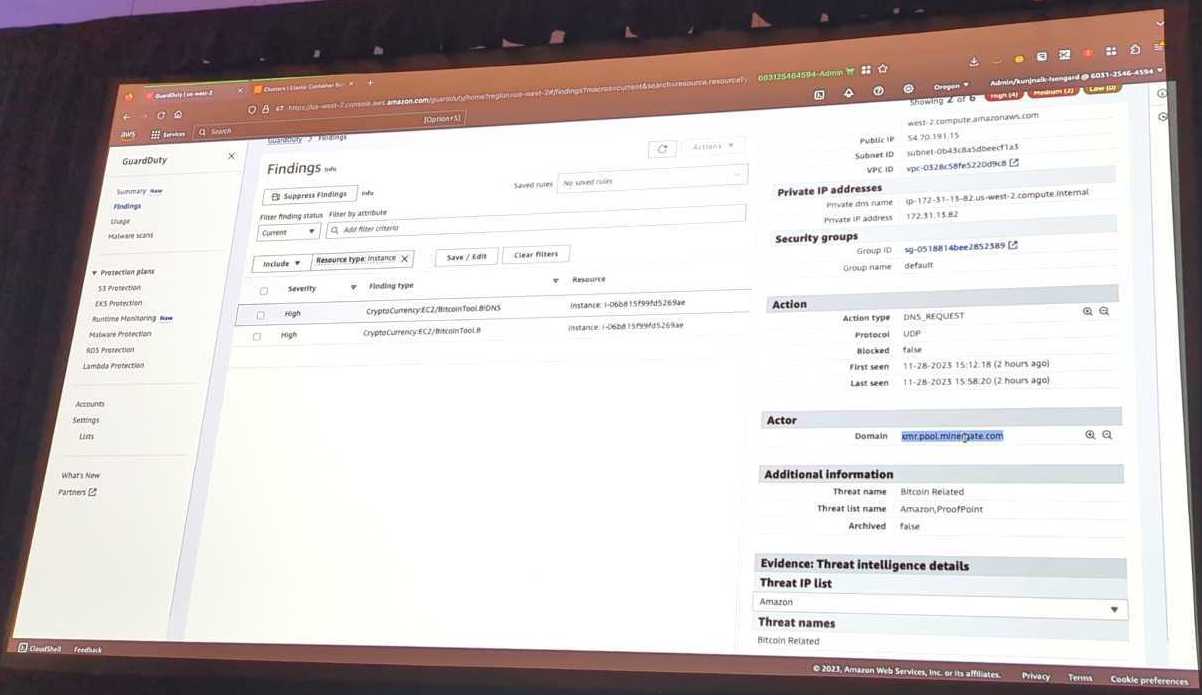Zoom in filter for xmr.pool domain

point(1090,435)
